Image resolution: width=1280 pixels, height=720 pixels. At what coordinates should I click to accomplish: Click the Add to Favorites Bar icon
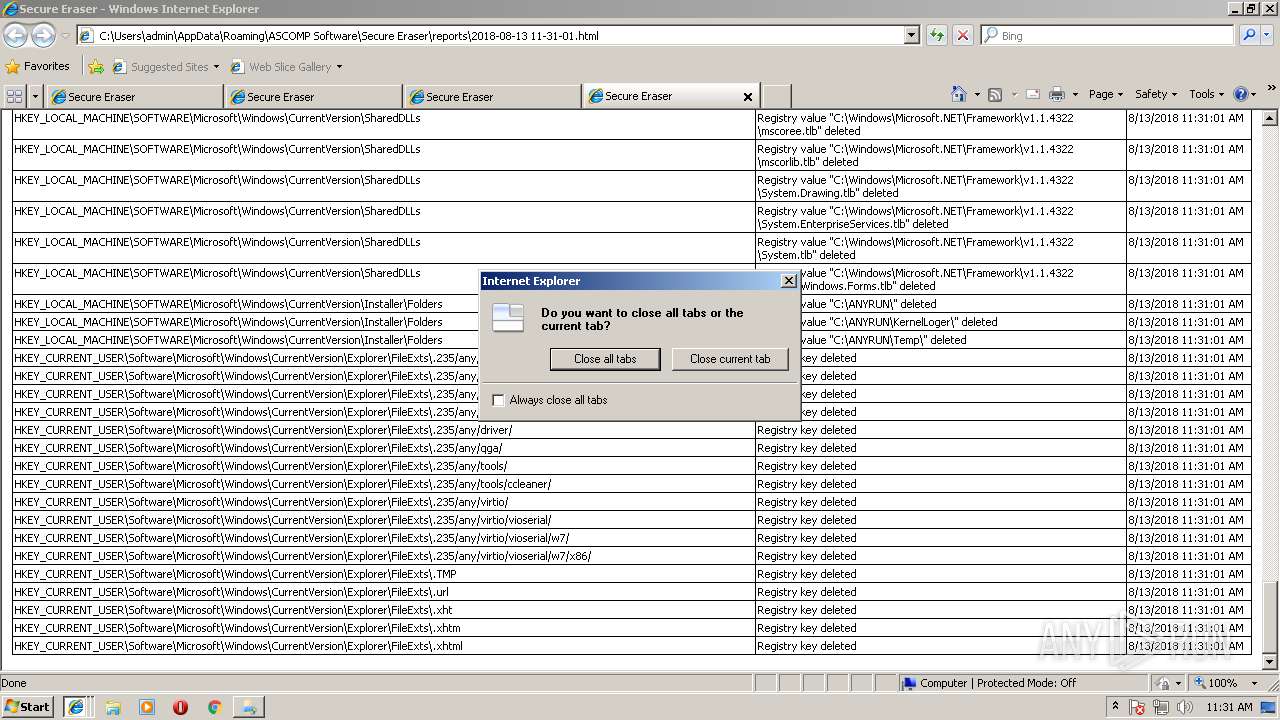pos(96,67)
